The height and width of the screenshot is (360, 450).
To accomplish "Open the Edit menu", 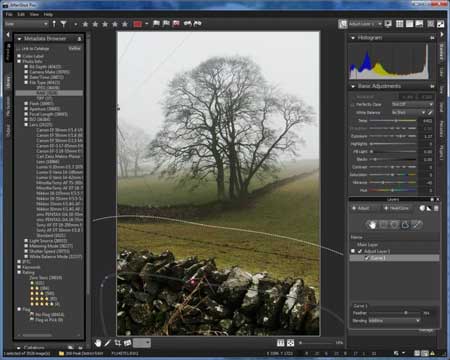I will click(x=21, y=14).
